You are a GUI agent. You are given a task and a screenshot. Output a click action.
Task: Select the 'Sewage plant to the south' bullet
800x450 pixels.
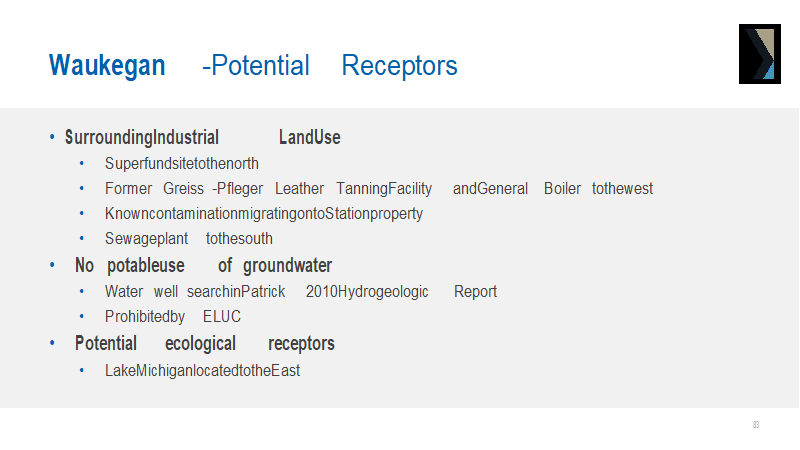[188, 239]
